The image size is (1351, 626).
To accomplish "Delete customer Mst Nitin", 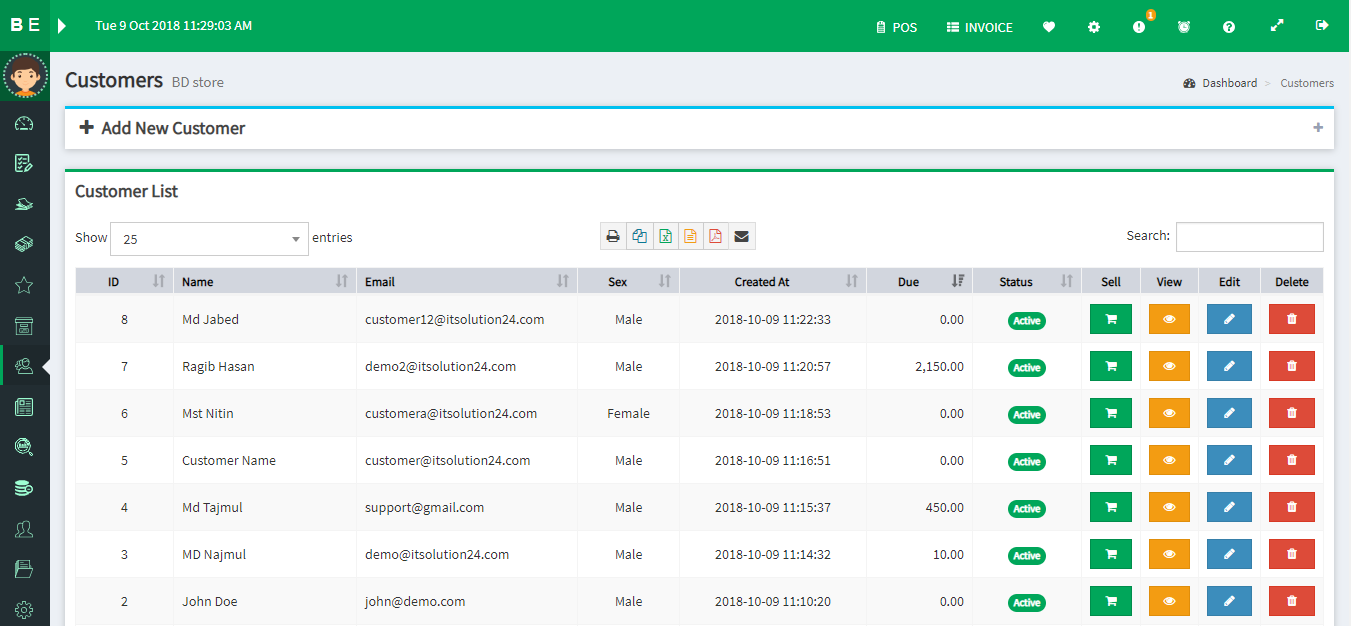I will pos(1291,414).
